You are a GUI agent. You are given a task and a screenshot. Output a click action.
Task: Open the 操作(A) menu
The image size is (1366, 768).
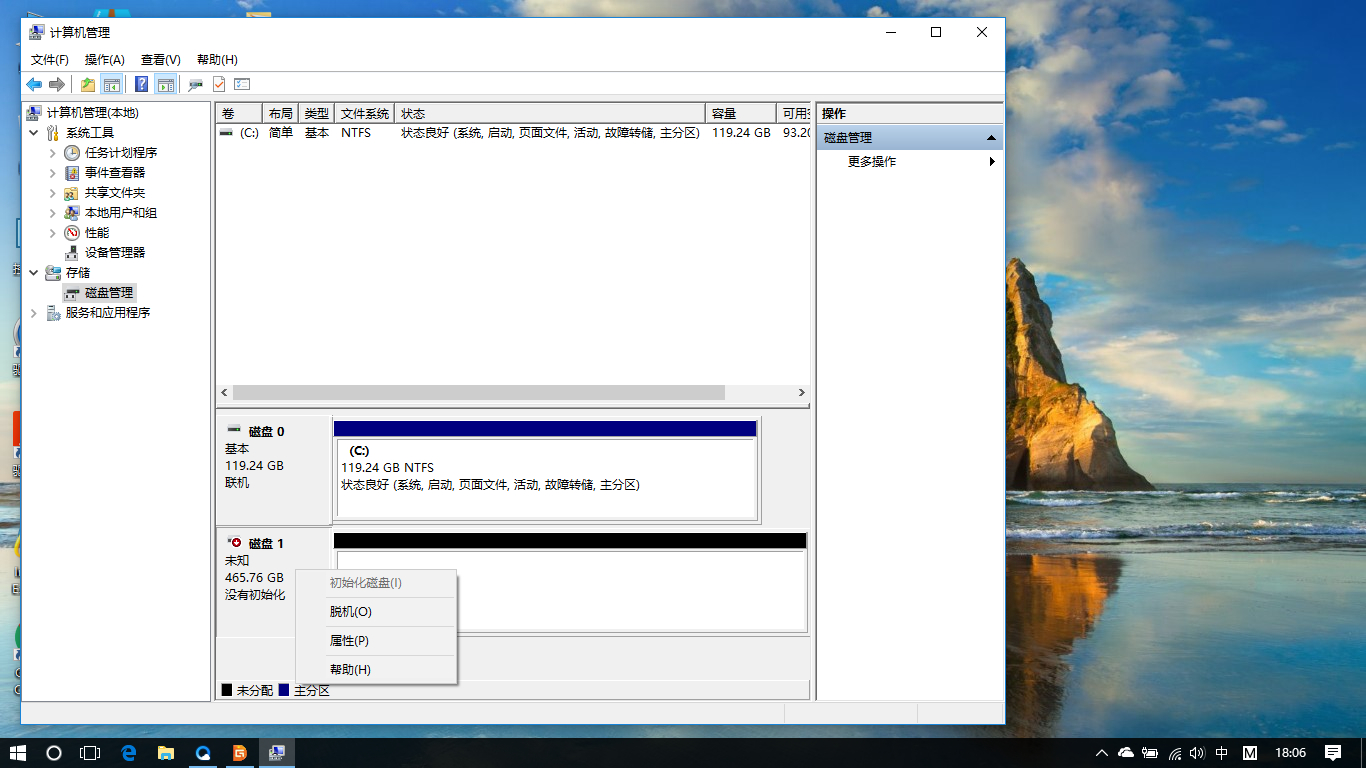click(105, 60)
